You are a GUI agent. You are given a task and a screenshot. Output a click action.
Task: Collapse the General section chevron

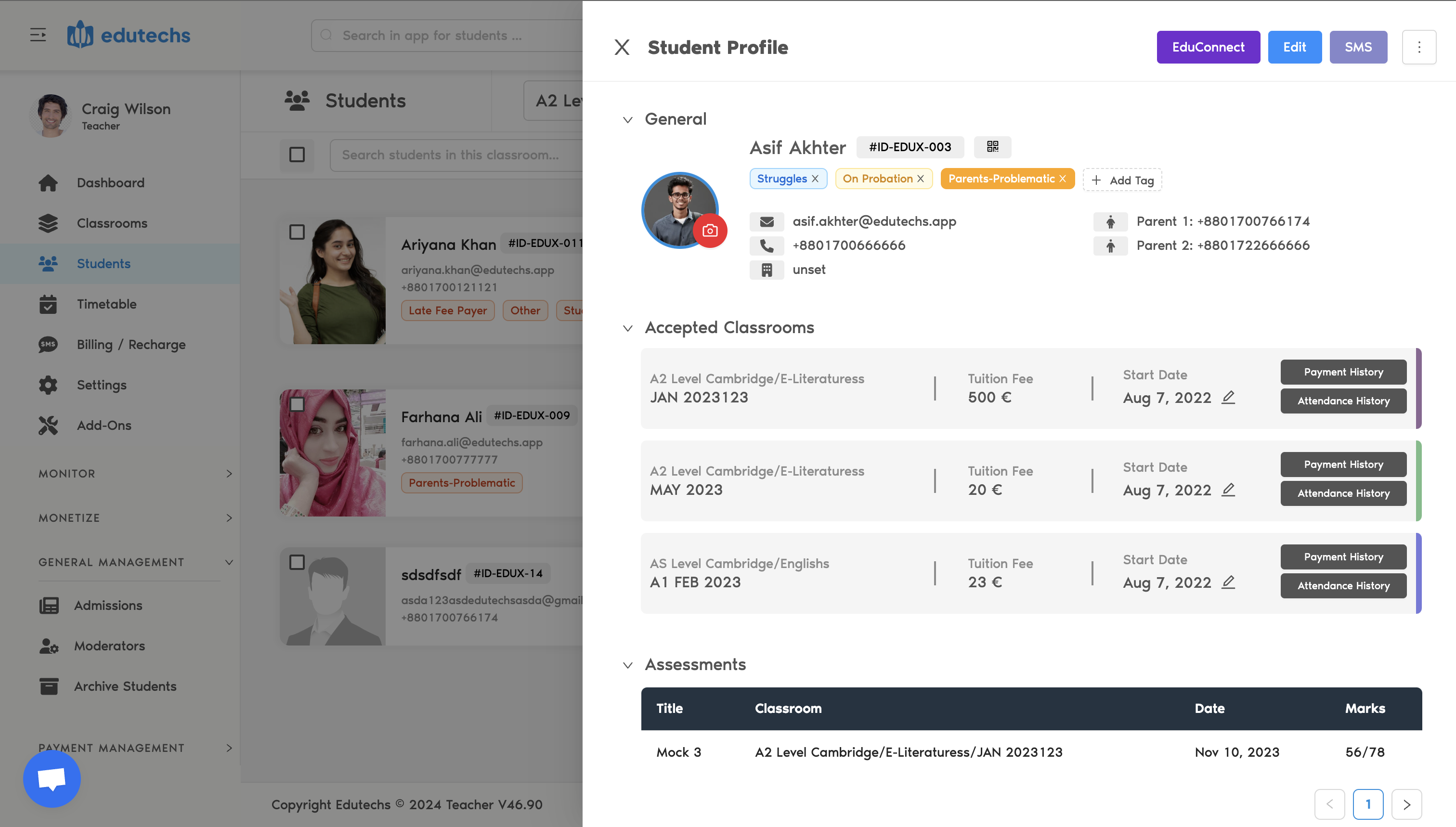coord(628,119)
